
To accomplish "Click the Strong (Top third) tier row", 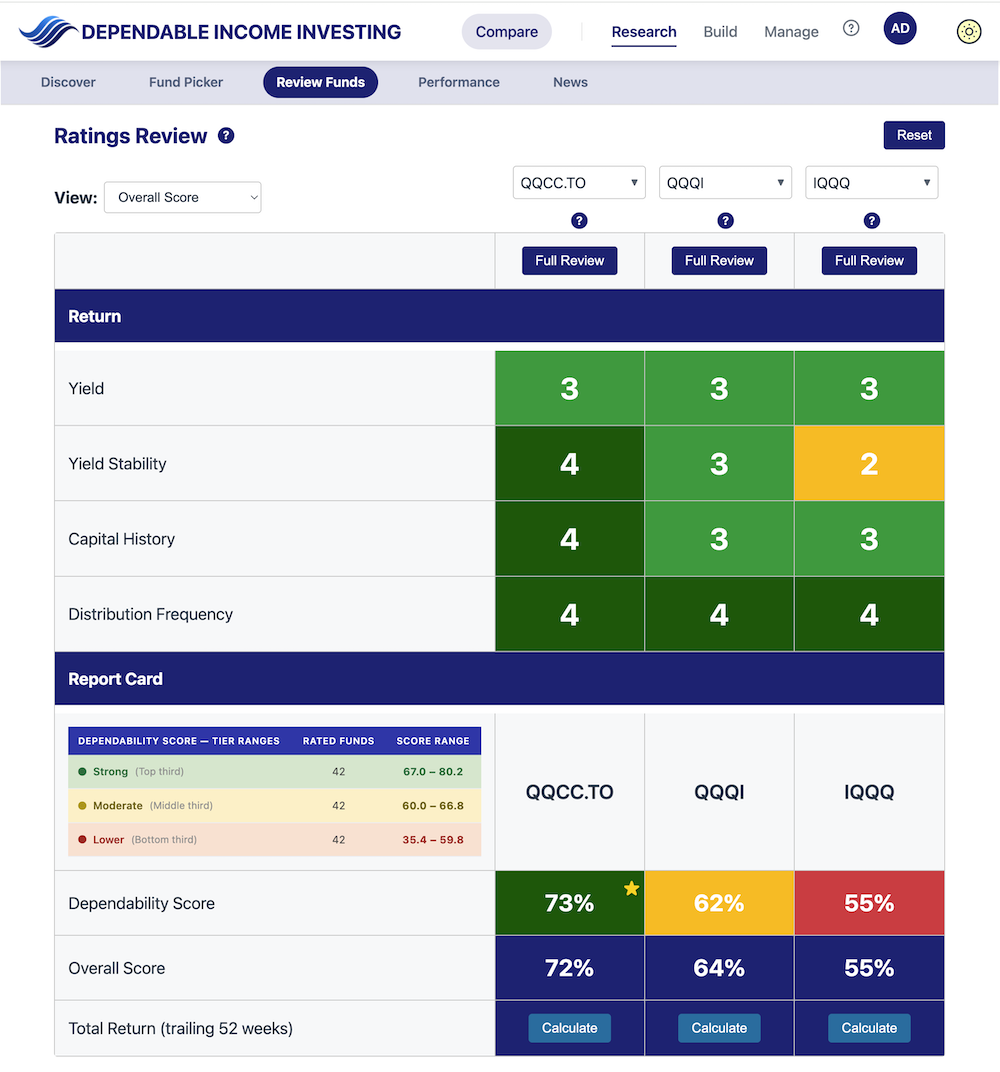I will point(275,771).
